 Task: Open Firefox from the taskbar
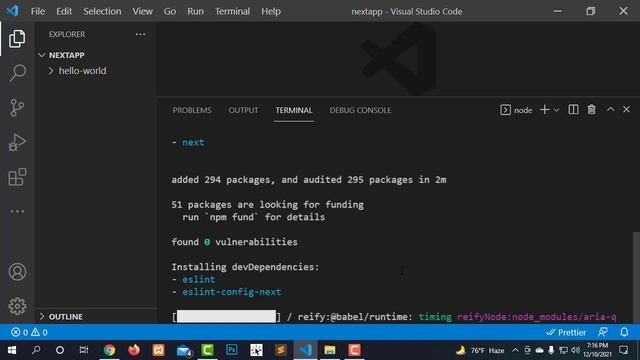[134, 350]
